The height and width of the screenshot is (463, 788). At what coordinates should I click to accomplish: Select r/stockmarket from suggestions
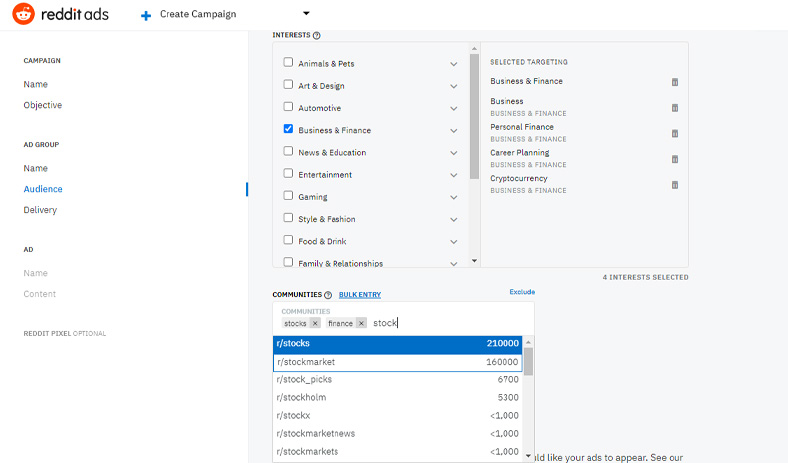(398, 362)
